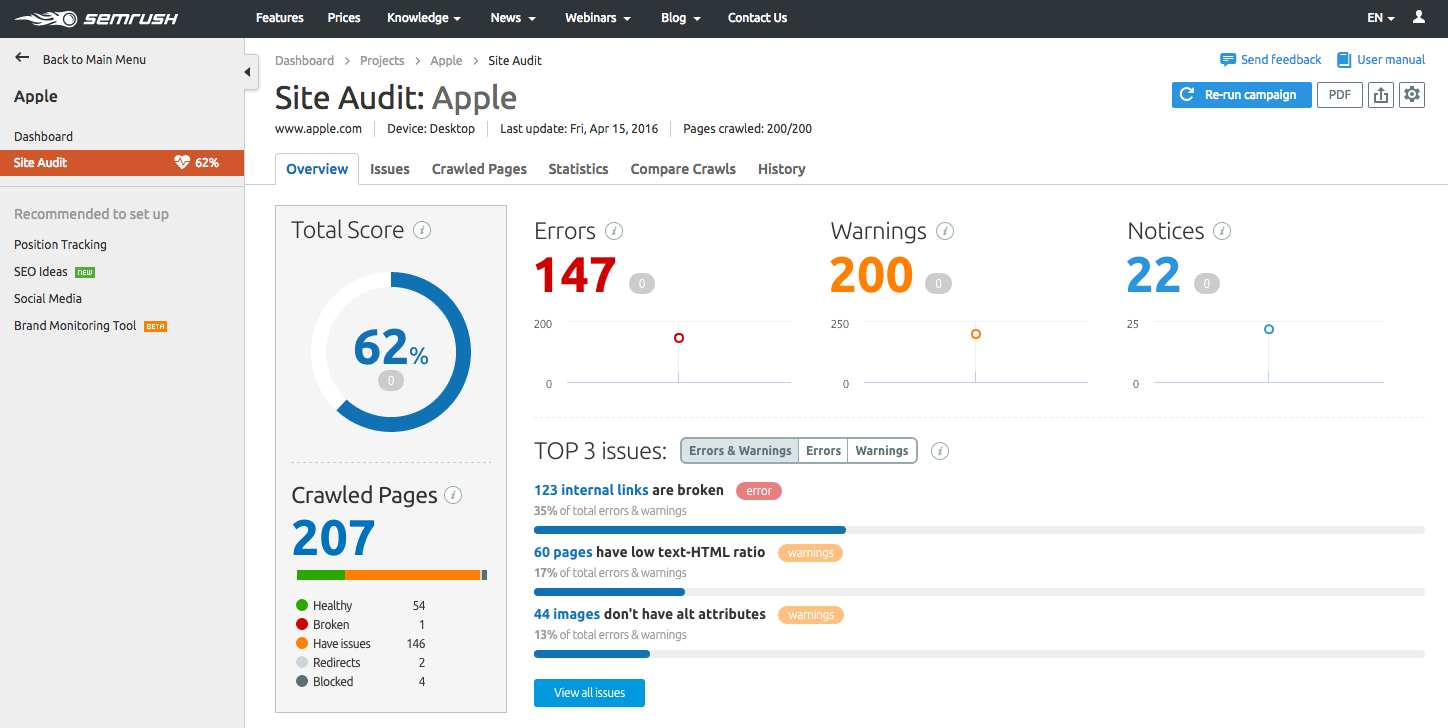Open the Contact Us page
The image size is (1448, 728).
[x=757, y=18]
